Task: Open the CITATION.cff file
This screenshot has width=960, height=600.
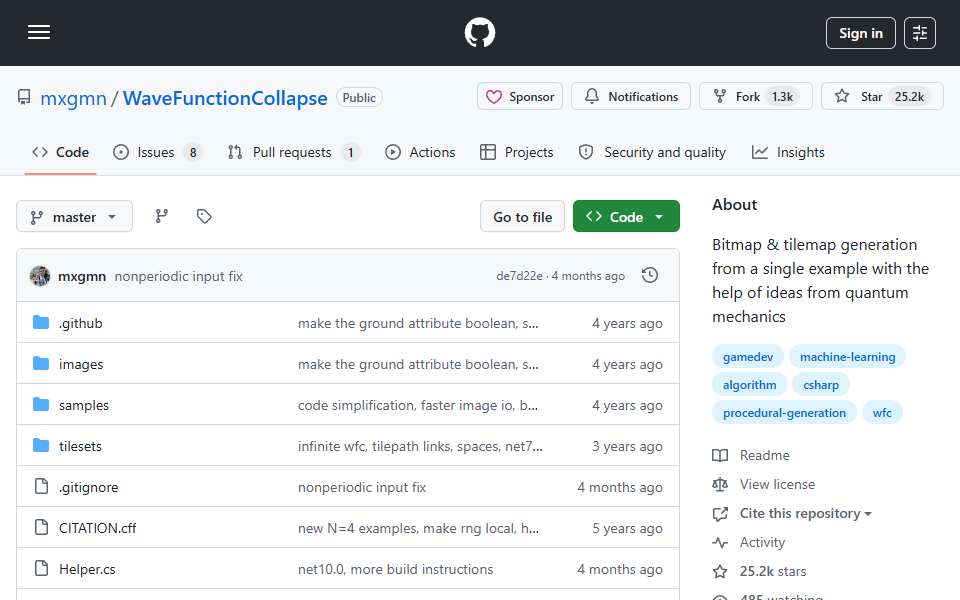Action: (x=97, y=528)
